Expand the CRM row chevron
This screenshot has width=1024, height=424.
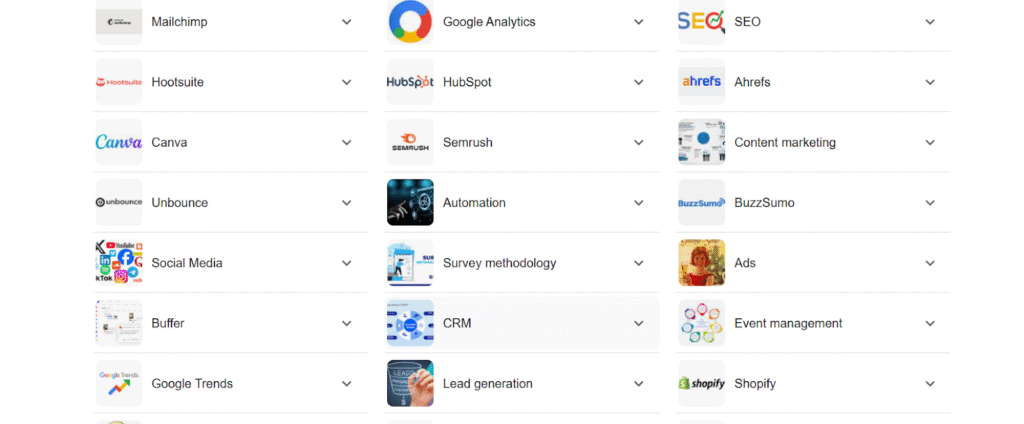(639, 323)
